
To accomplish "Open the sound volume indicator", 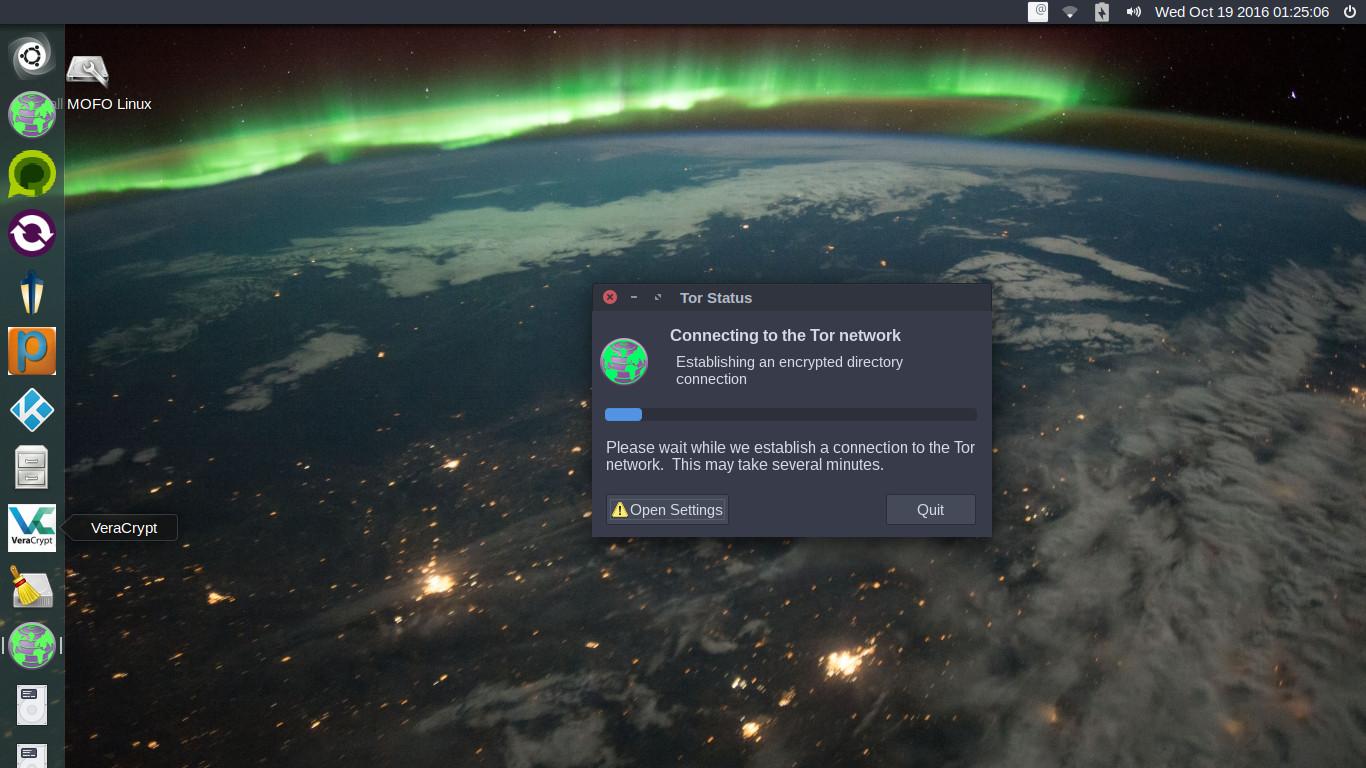I will coord(1134,12).
